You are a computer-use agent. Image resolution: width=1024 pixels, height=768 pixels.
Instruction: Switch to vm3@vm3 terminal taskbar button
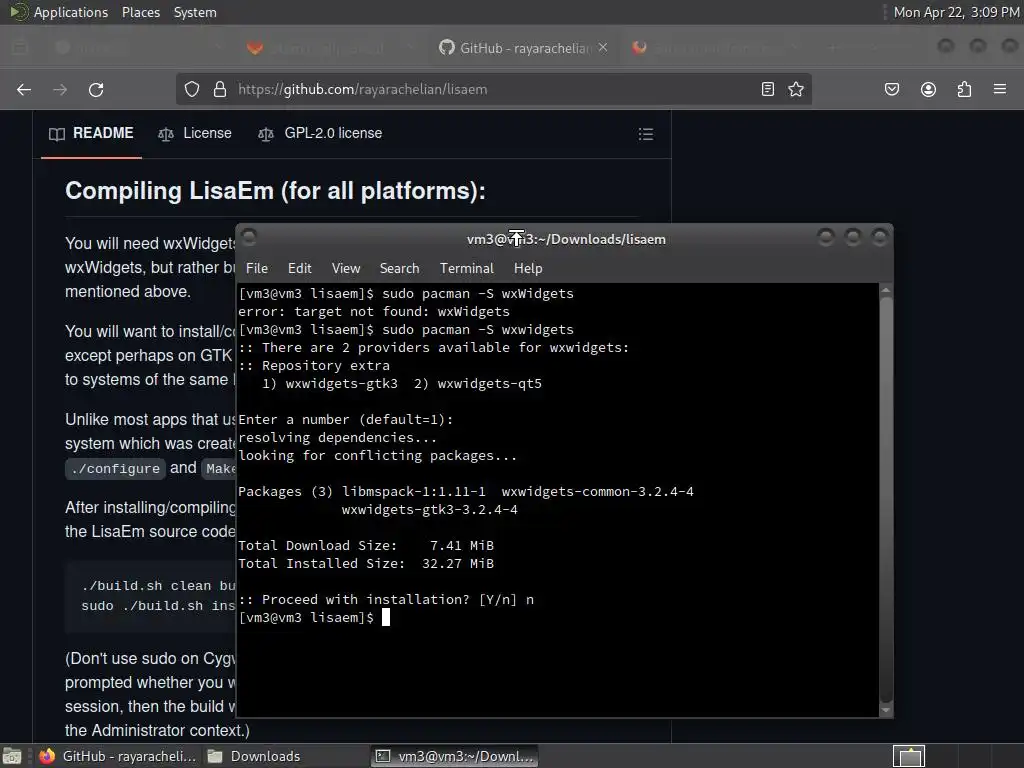click(x=455, y=756)
